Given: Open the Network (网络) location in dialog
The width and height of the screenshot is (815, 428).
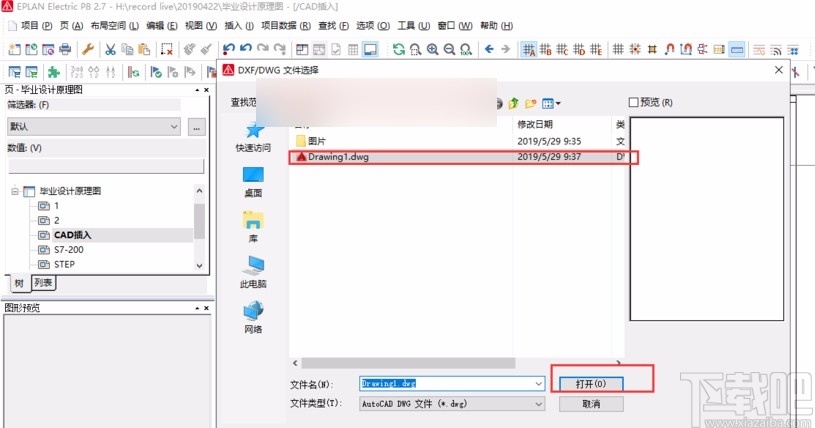Looking at the screenshot, I should [x=253, y=317].
